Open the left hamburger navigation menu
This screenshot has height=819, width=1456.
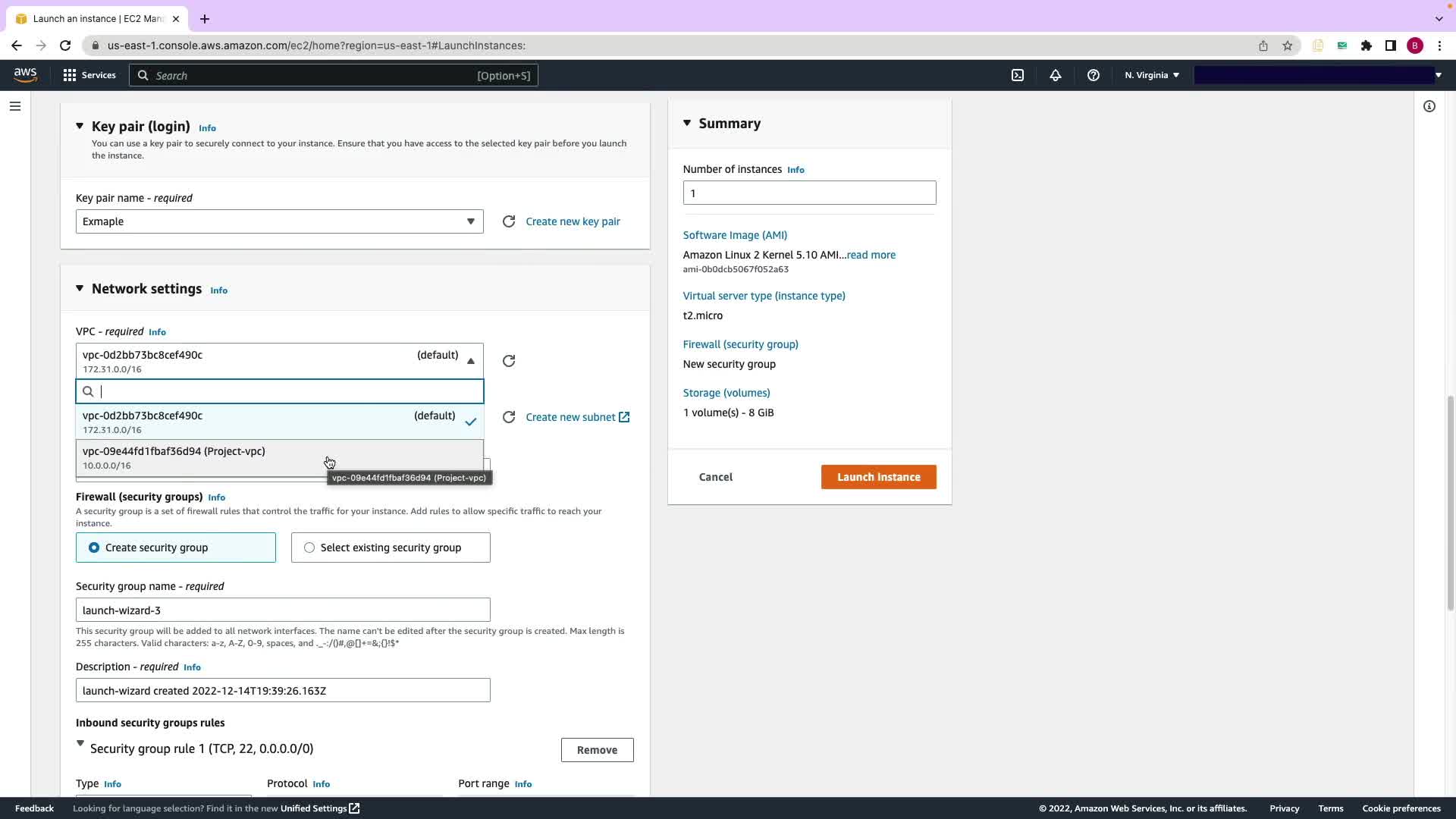pyautogui.click(x=15, y=106)
